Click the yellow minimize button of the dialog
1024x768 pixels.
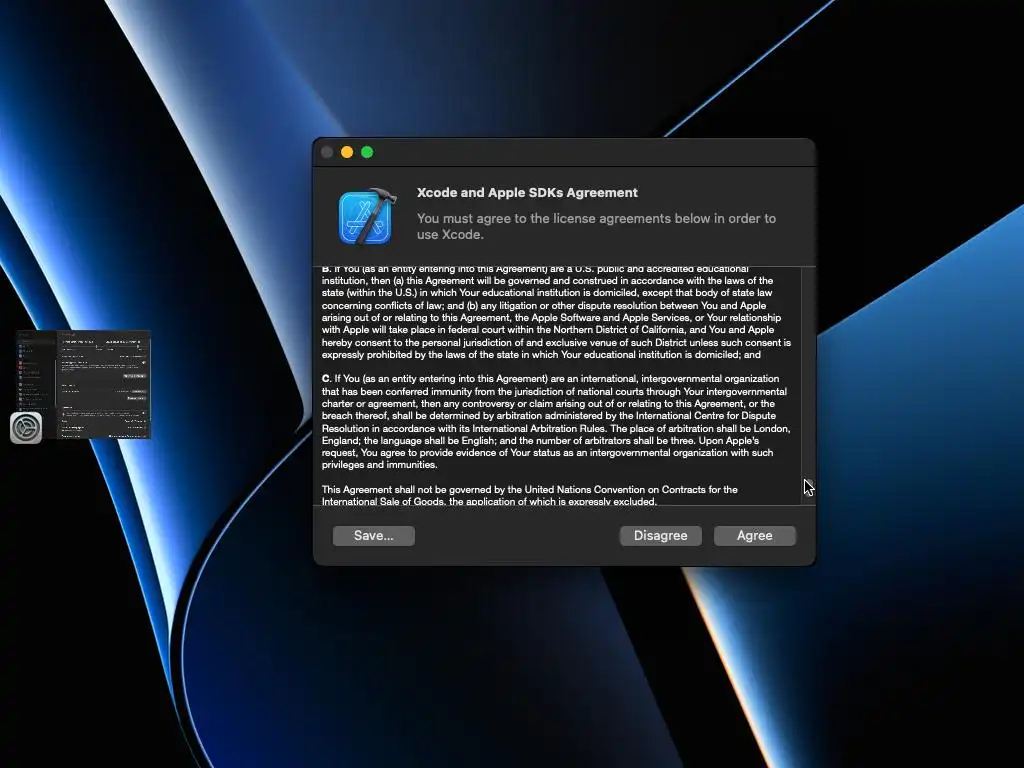[347, 152]
